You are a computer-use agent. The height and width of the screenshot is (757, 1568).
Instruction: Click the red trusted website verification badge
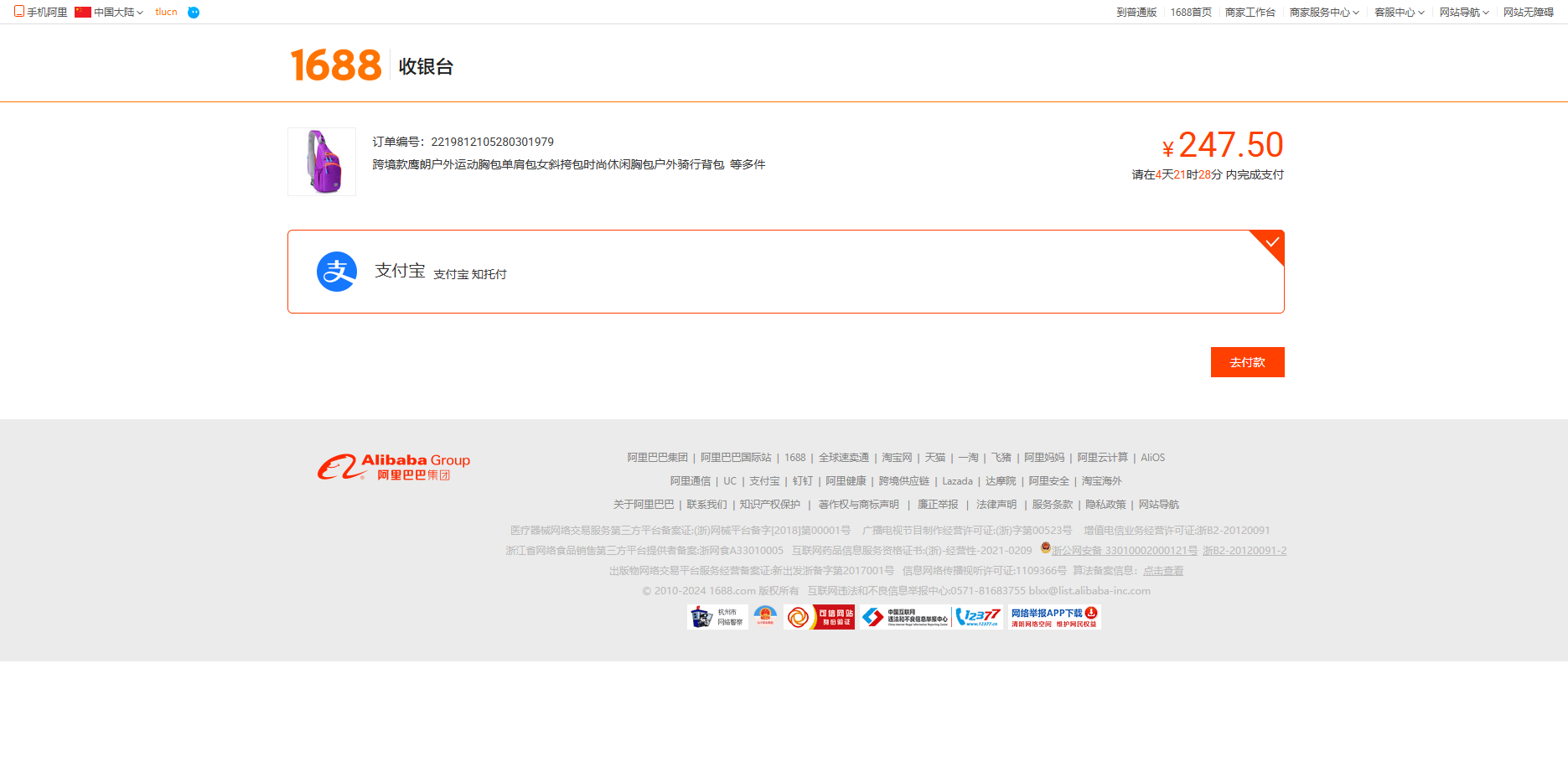[820, 617]
